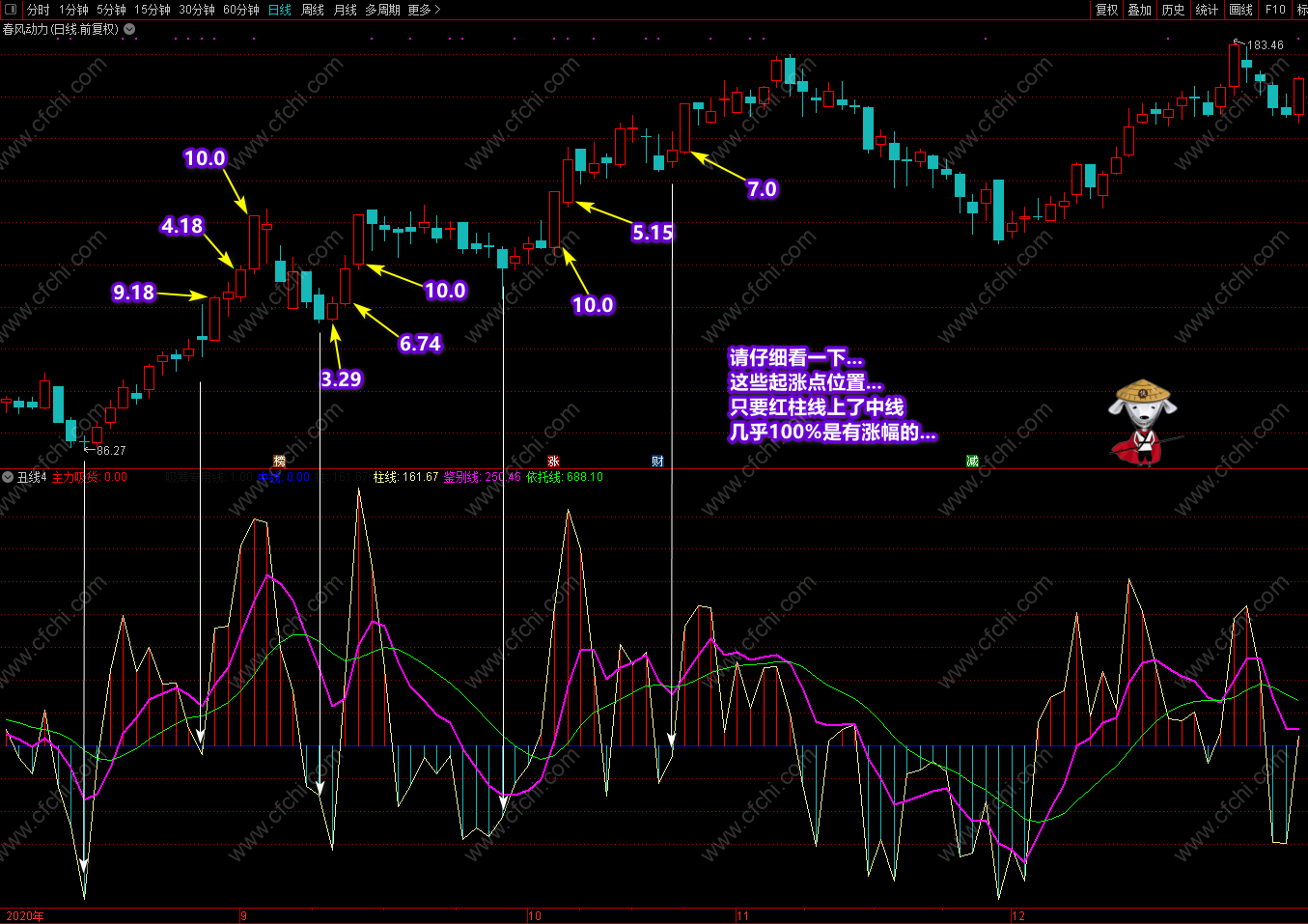Viewport: 1308px width, 924px height.
Task: Expand the 丑线4 indicator dropdown arrow
Action: (8, 477)
